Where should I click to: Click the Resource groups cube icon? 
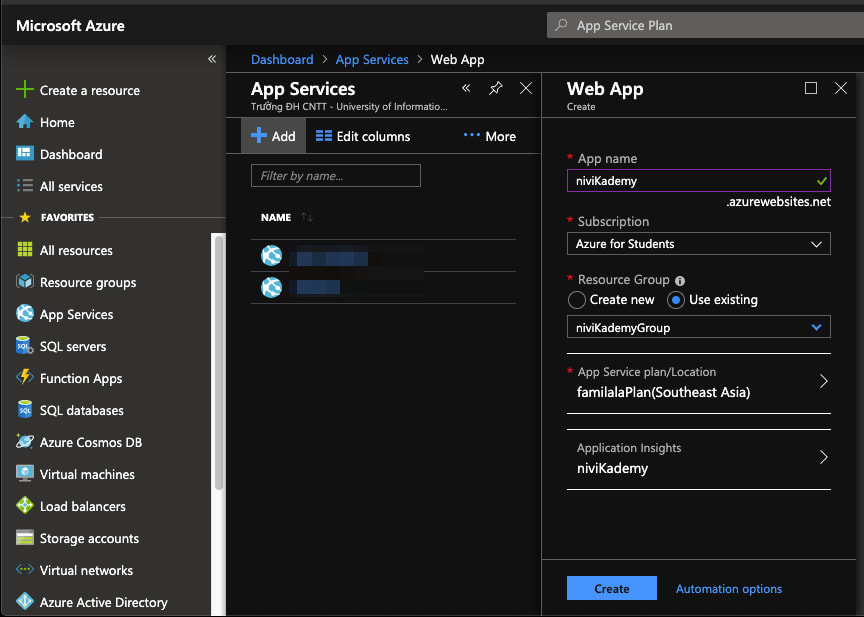(25, 282)
